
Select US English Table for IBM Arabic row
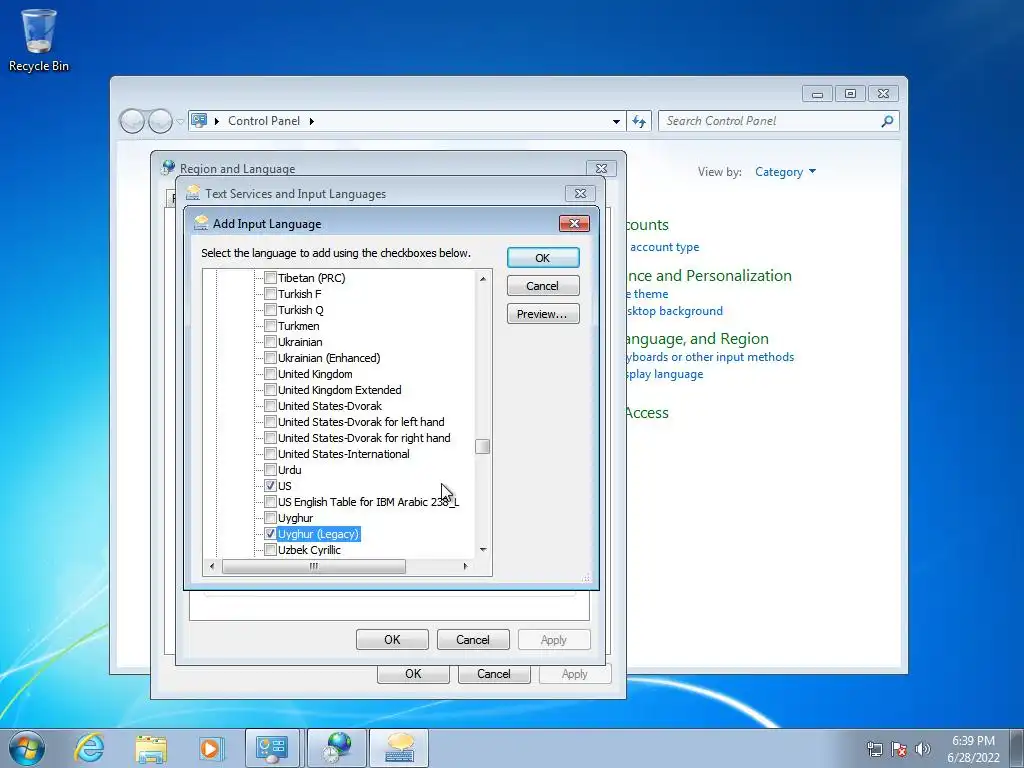coord(368,502)
